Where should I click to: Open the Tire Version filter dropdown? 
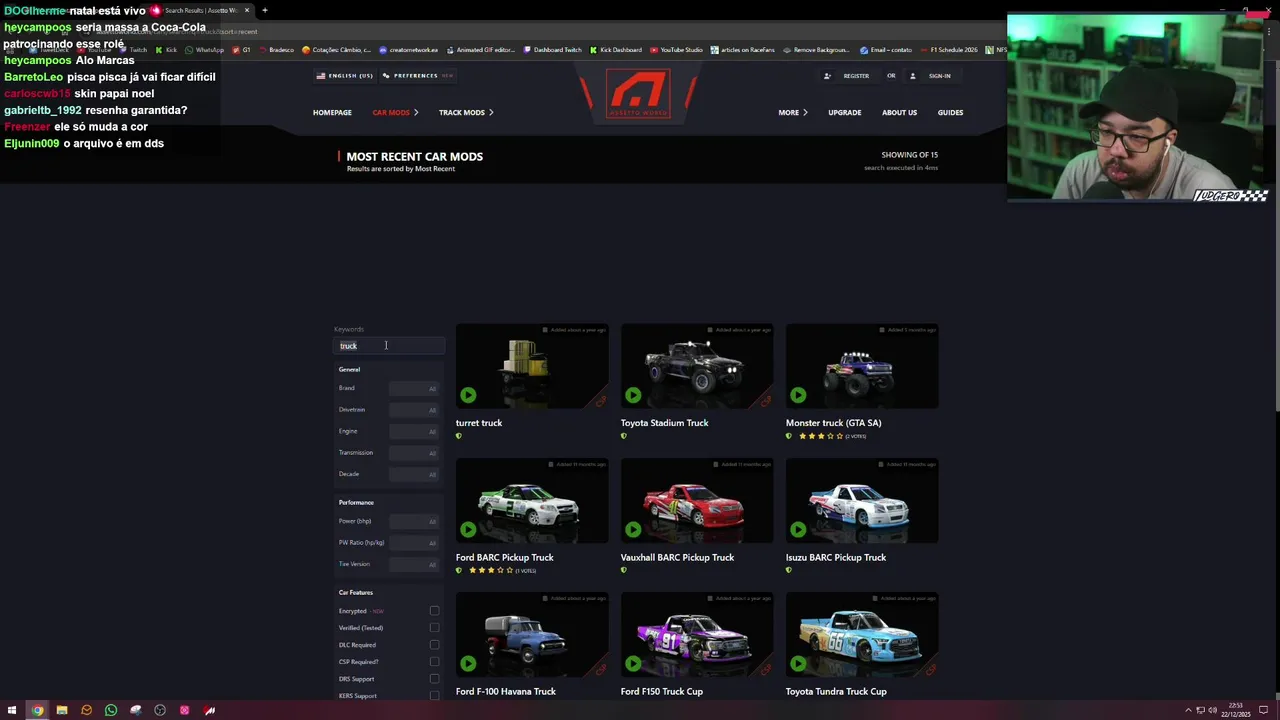coord(413,564)
